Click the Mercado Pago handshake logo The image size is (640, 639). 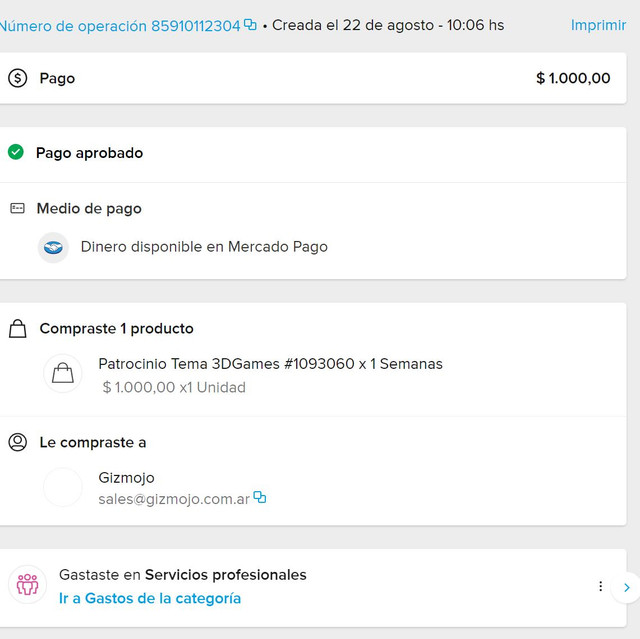53,247
